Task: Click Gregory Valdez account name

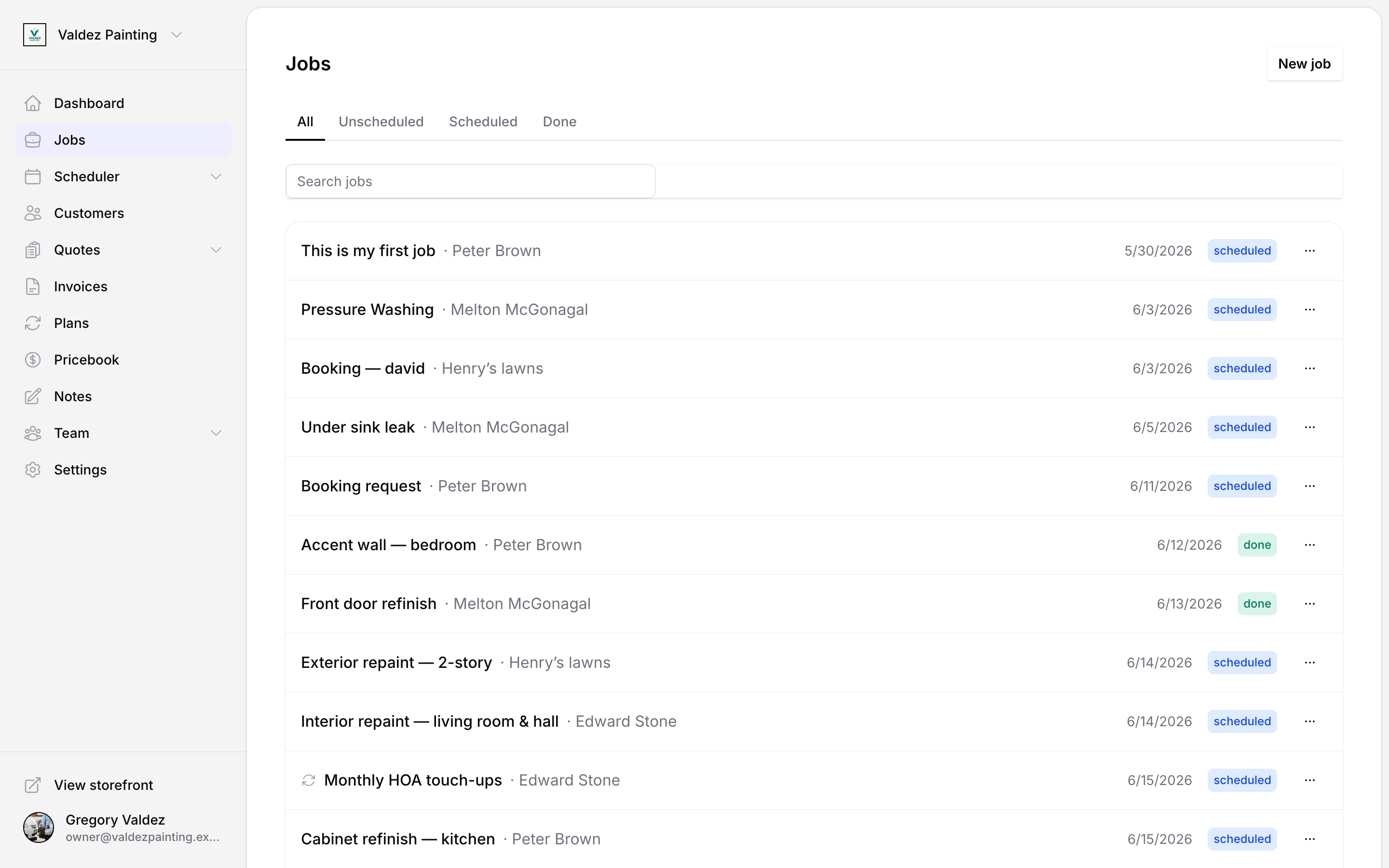Action: tap(115, 820)
